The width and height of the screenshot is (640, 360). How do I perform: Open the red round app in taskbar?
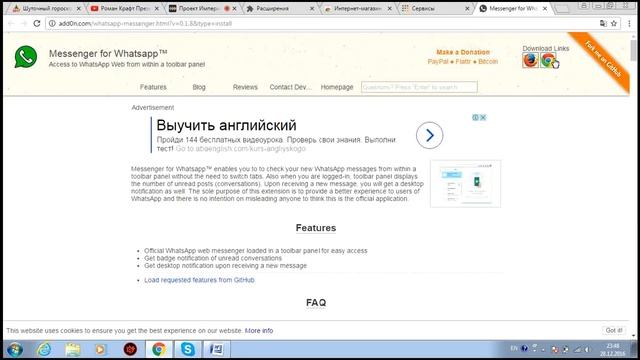[130, 349]
